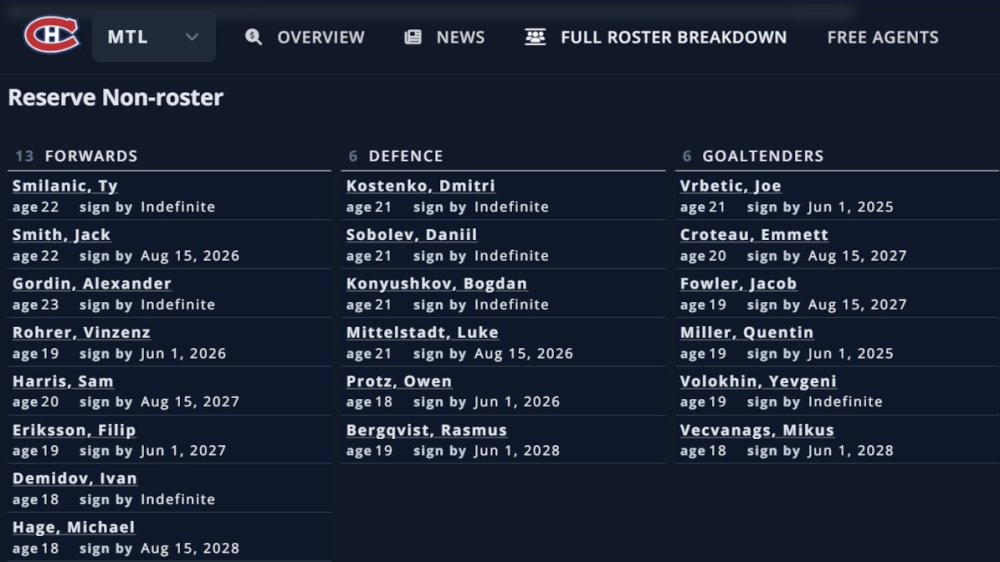Open Smilanic, Ty player page
The height and width of the screenshot is (562, 1000).
[65, 186]
